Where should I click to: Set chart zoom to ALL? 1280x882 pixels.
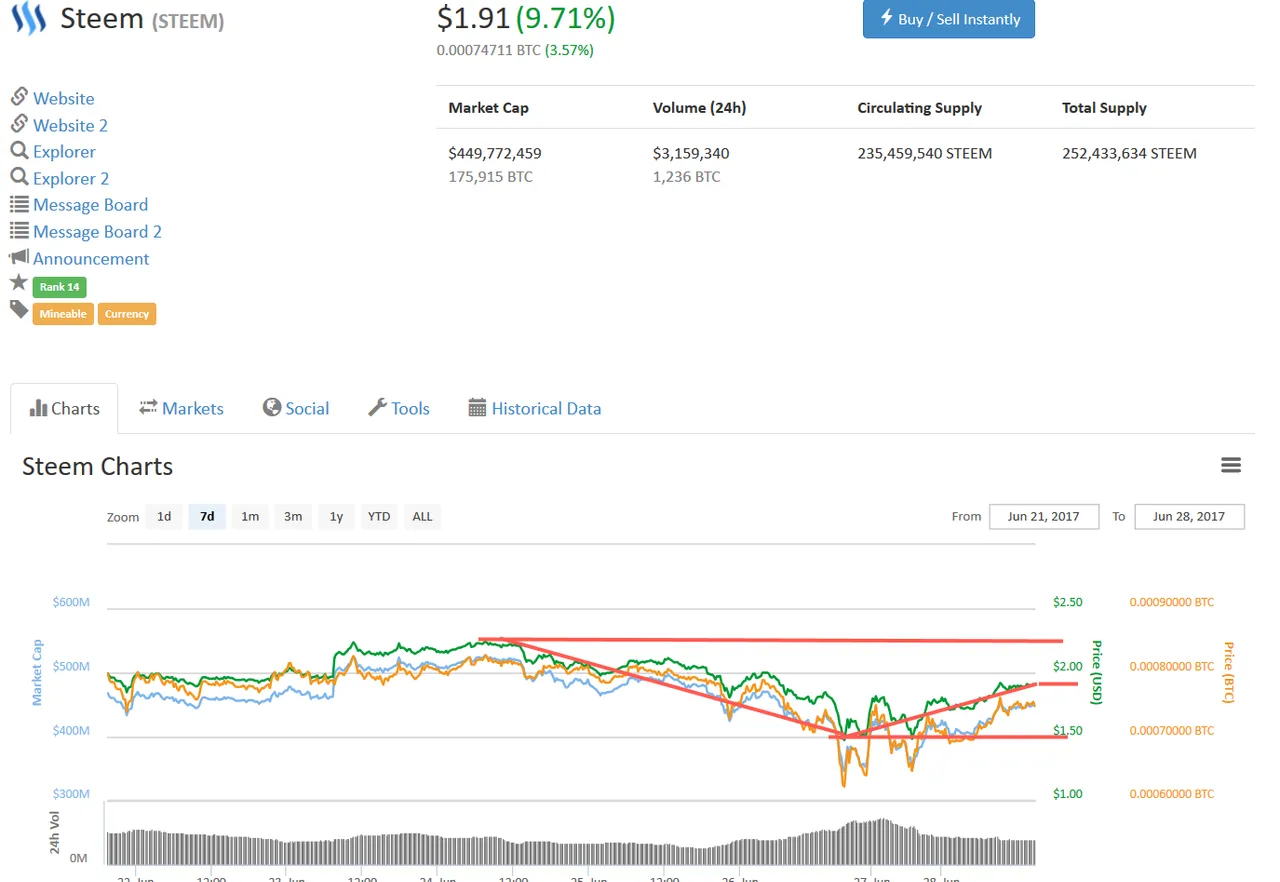(x=423, y=516)
